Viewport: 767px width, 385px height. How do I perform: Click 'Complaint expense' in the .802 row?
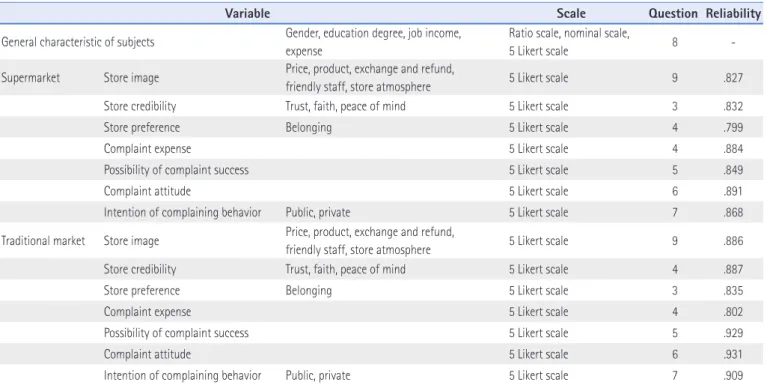coord(147,312)
